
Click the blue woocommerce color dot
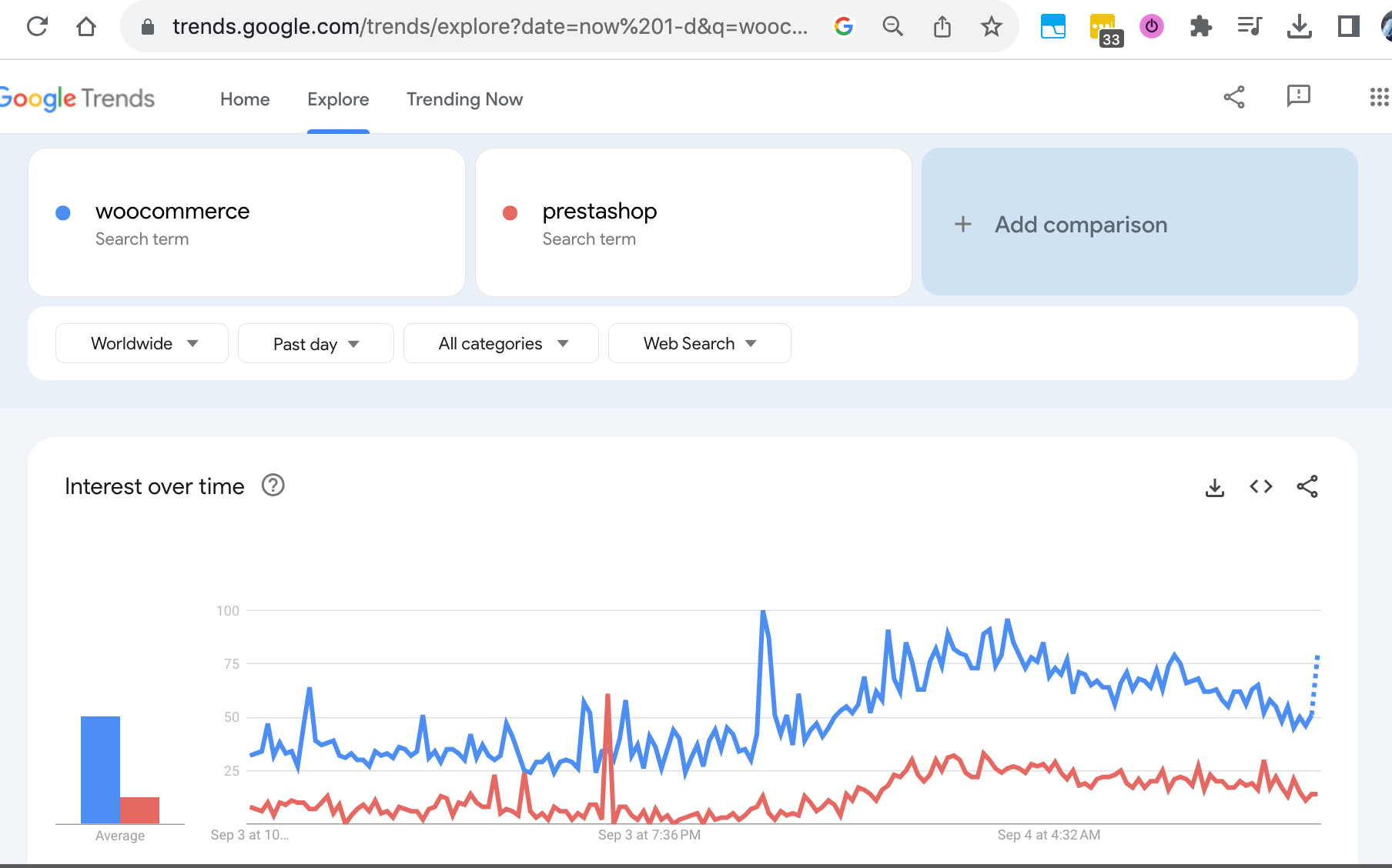(x=63, y=213)
